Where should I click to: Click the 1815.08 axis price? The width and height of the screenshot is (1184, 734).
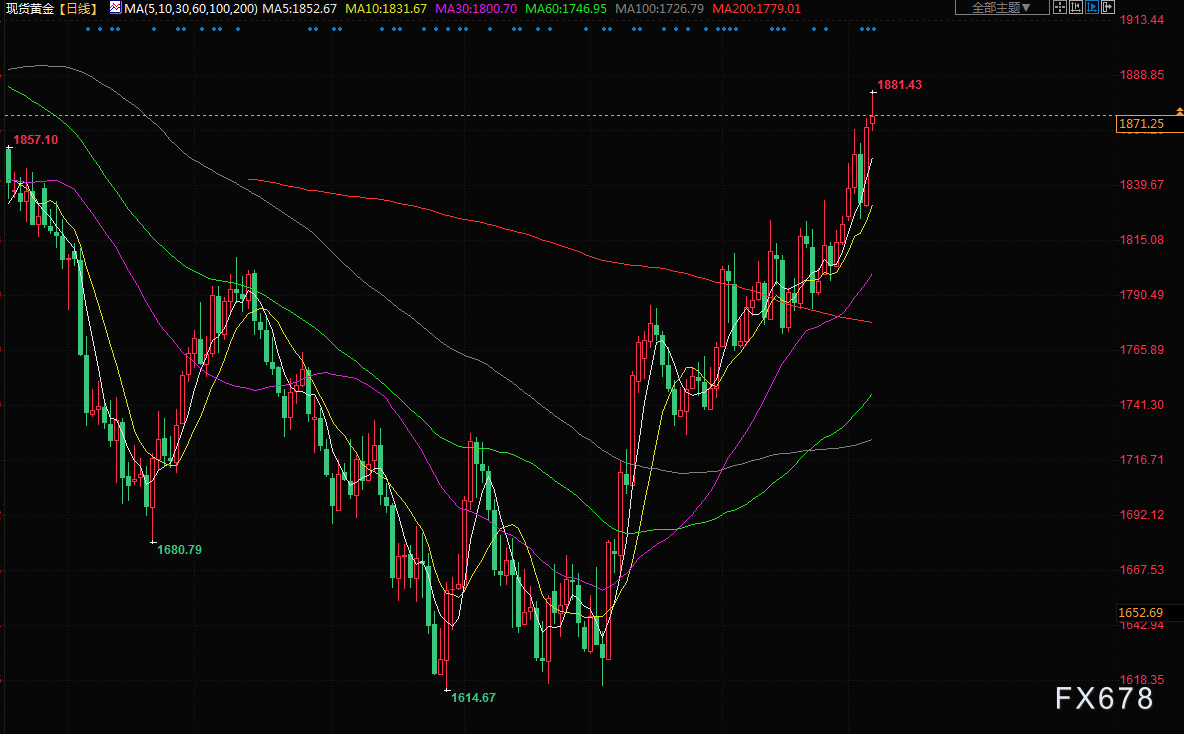(x=1142, y=240)
